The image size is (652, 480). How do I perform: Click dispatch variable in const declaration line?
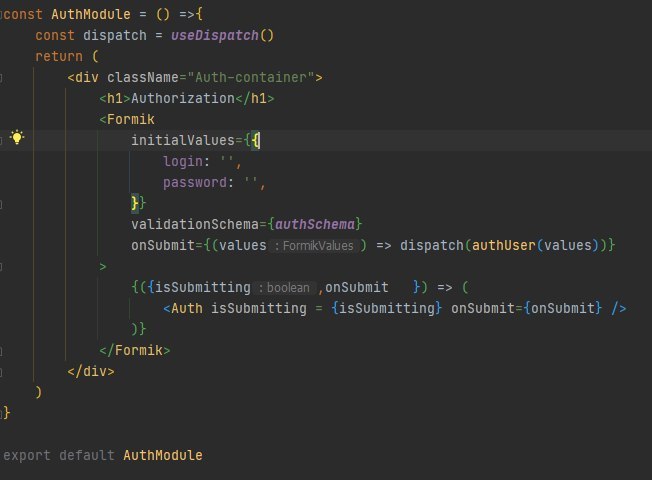tap(115, 35)
